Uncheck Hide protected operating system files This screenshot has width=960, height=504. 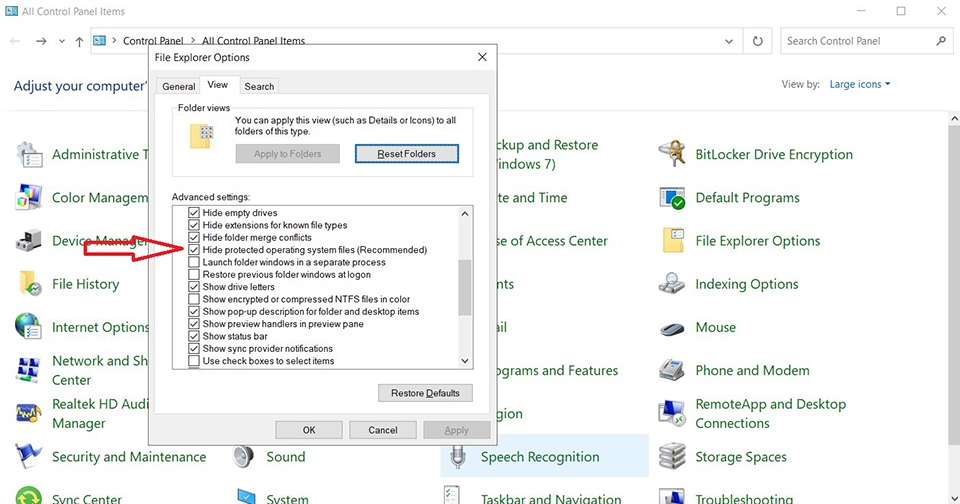click(x=193, y=250)
